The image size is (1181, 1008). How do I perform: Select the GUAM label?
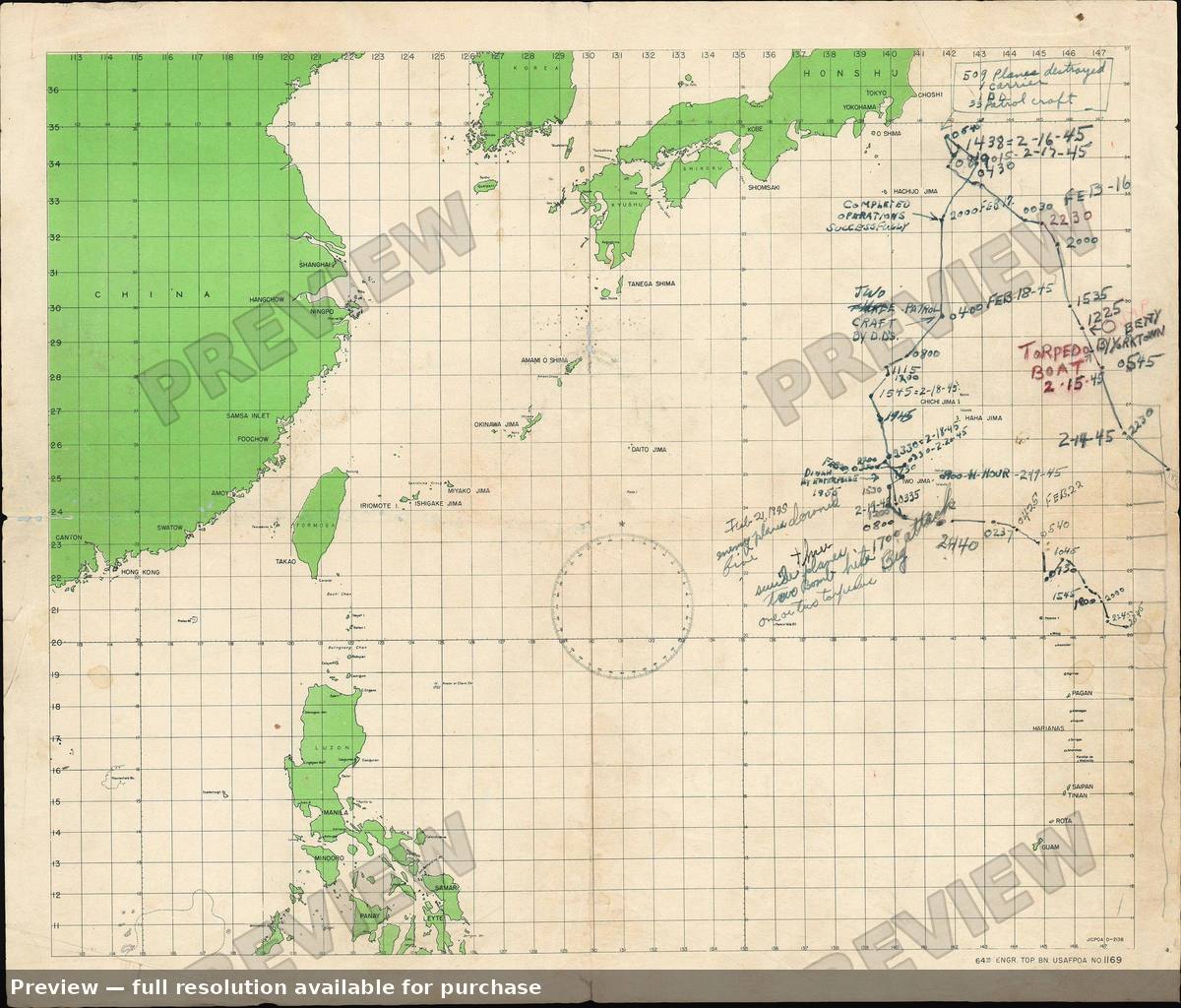[x=1050, y=848]
